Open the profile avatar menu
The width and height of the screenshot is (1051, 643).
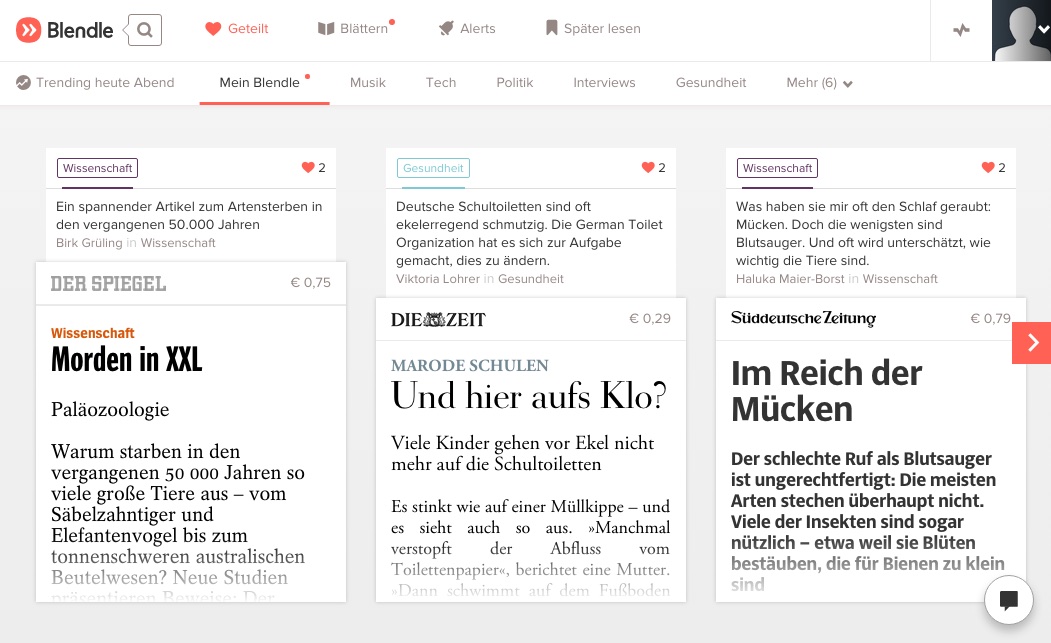coord(1021,30)
